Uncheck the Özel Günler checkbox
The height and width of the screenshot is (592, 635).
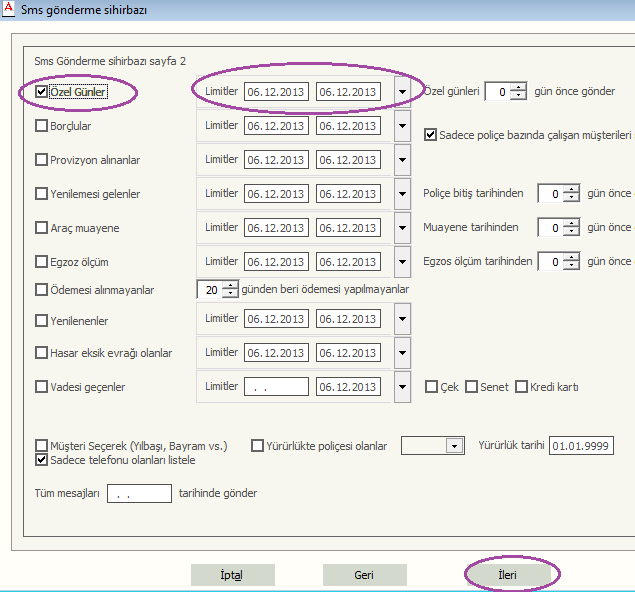click(42, 92)
